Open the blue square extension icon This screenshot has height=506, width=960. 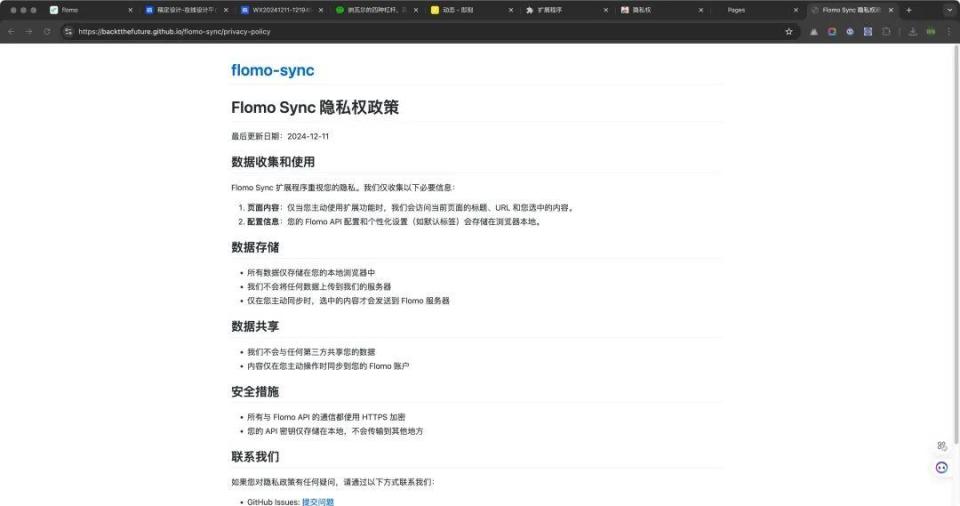click(868, 31)
